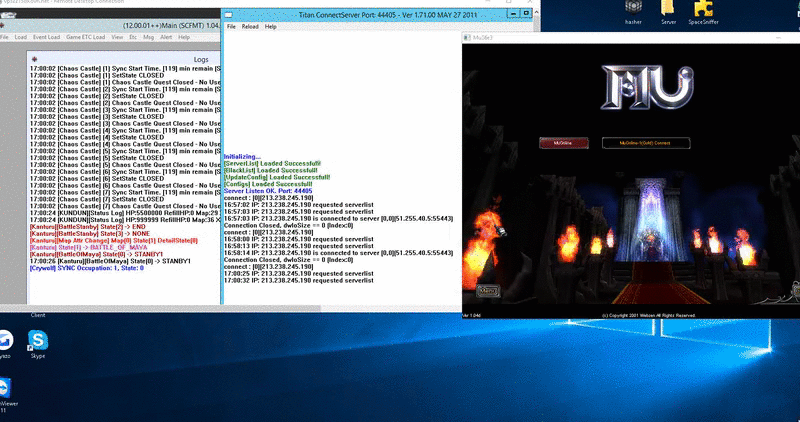Screen dimensions: 800x422
Task: Click '[Kanturu][BattleStanby] State[2] -> END' line
Action: 88,227
